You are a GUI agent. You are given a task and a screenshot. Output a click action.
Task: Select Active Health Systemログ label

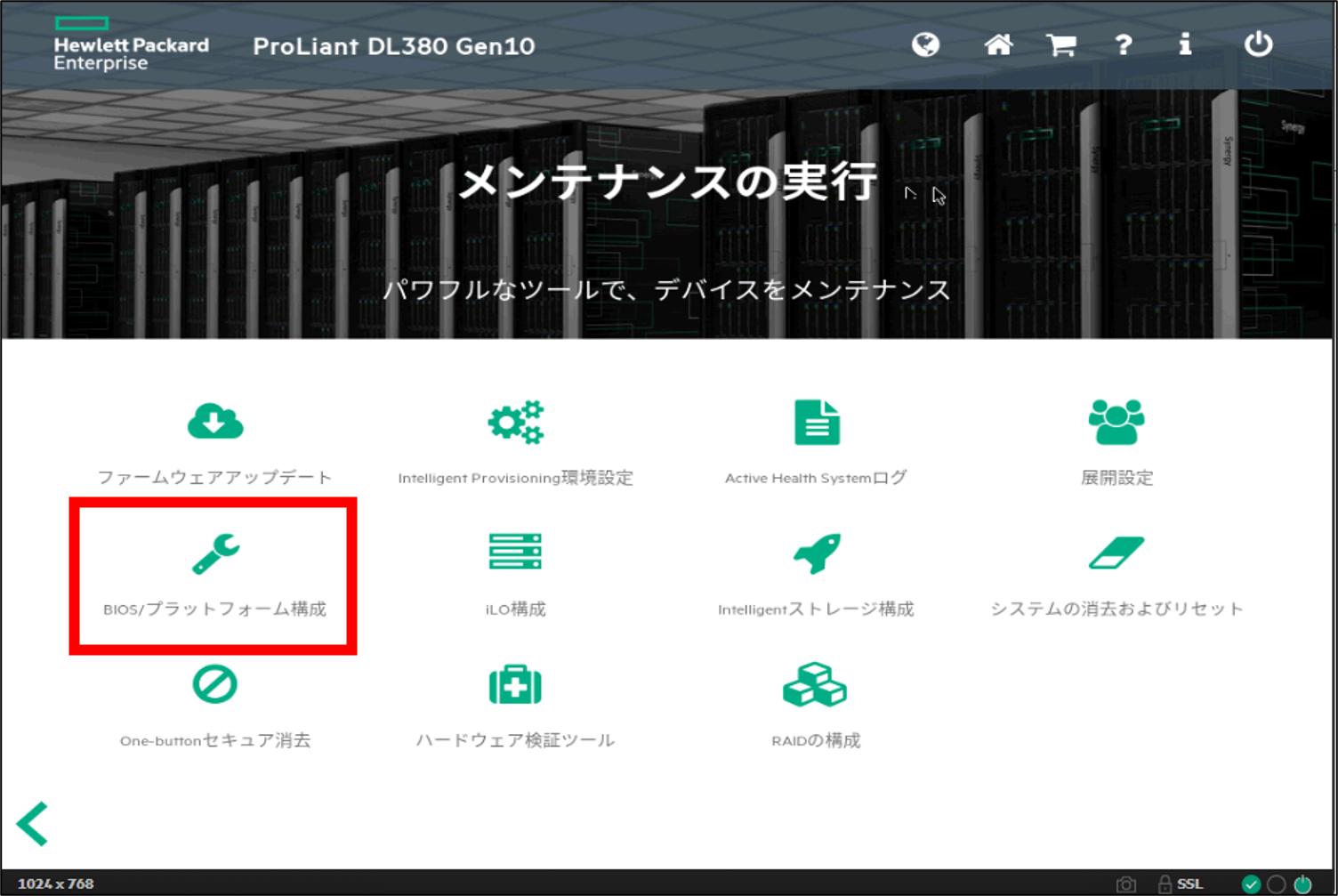[816, 478]
